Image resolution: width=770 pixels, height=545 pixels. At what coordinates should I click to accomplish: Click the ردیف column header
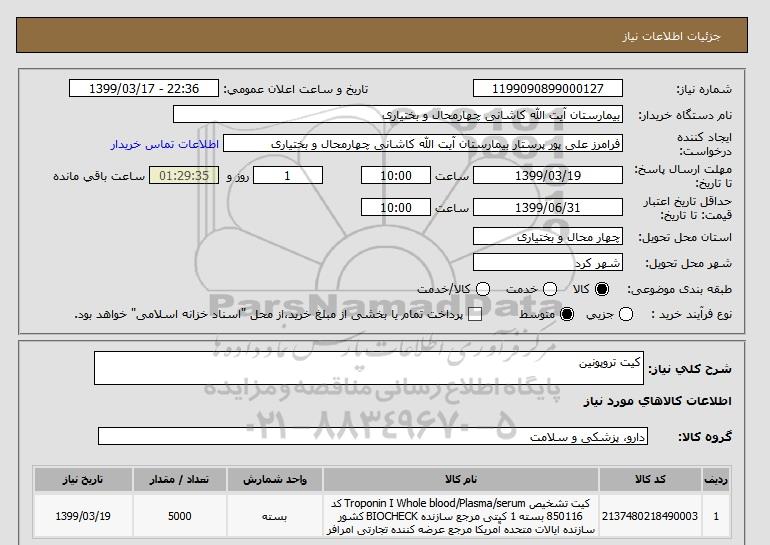(x=716, y=479)
